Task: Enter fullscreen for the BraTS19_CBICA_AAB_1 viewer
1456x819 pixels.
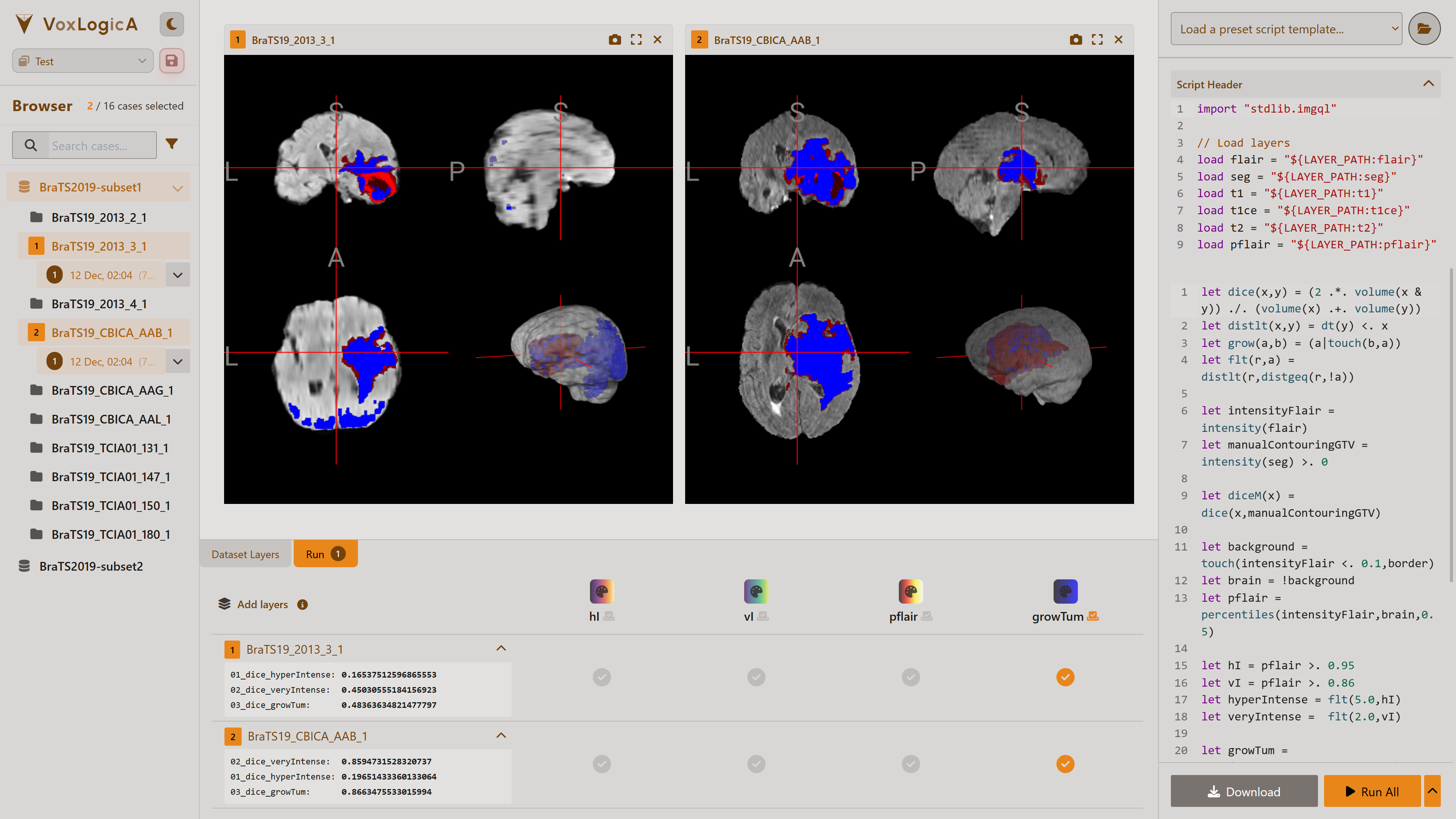Action: (x=1097, y=39)
